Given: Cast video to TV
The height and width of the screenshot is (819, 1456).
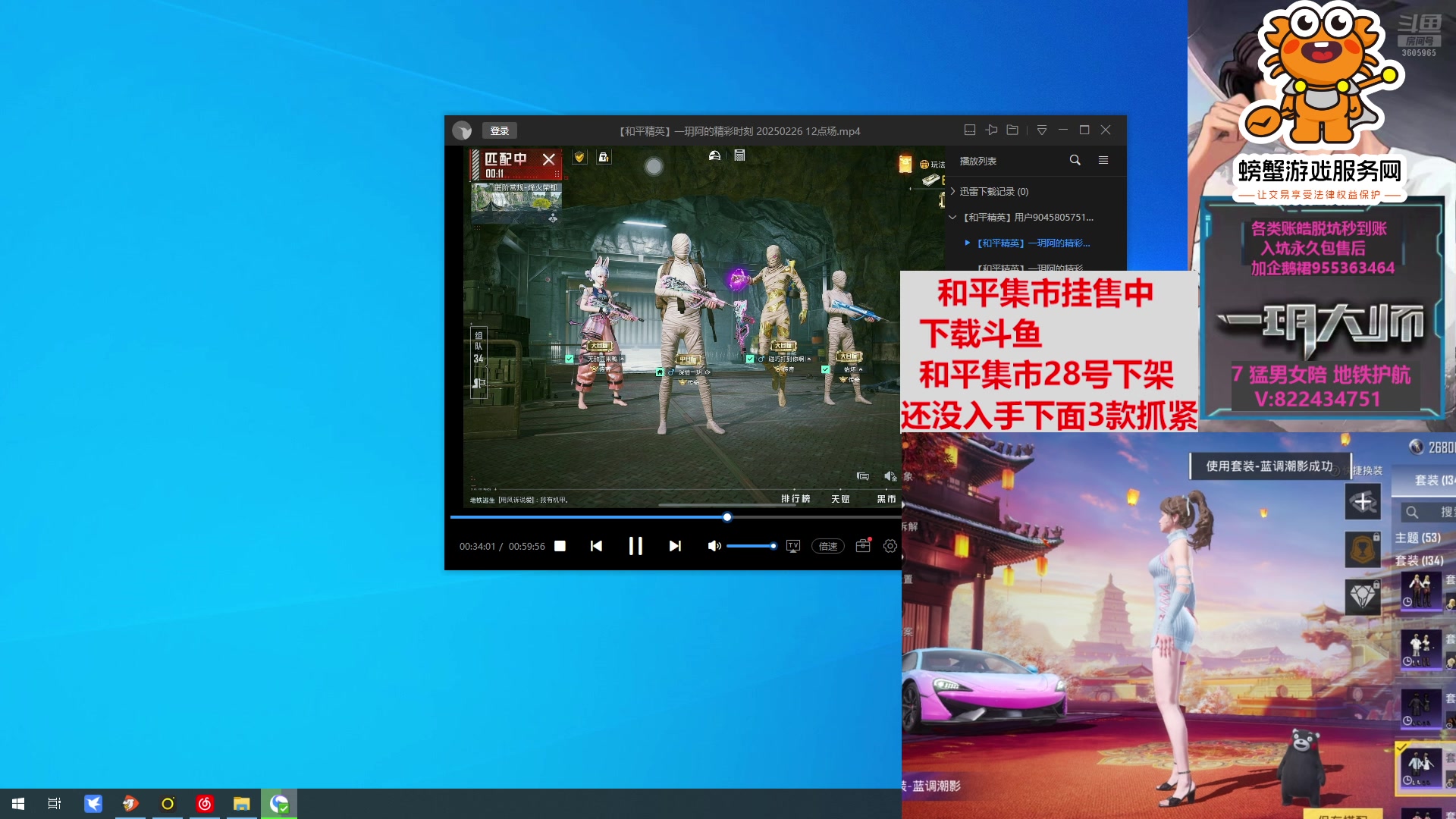Looking at the screenshot, I should point(793,546).
